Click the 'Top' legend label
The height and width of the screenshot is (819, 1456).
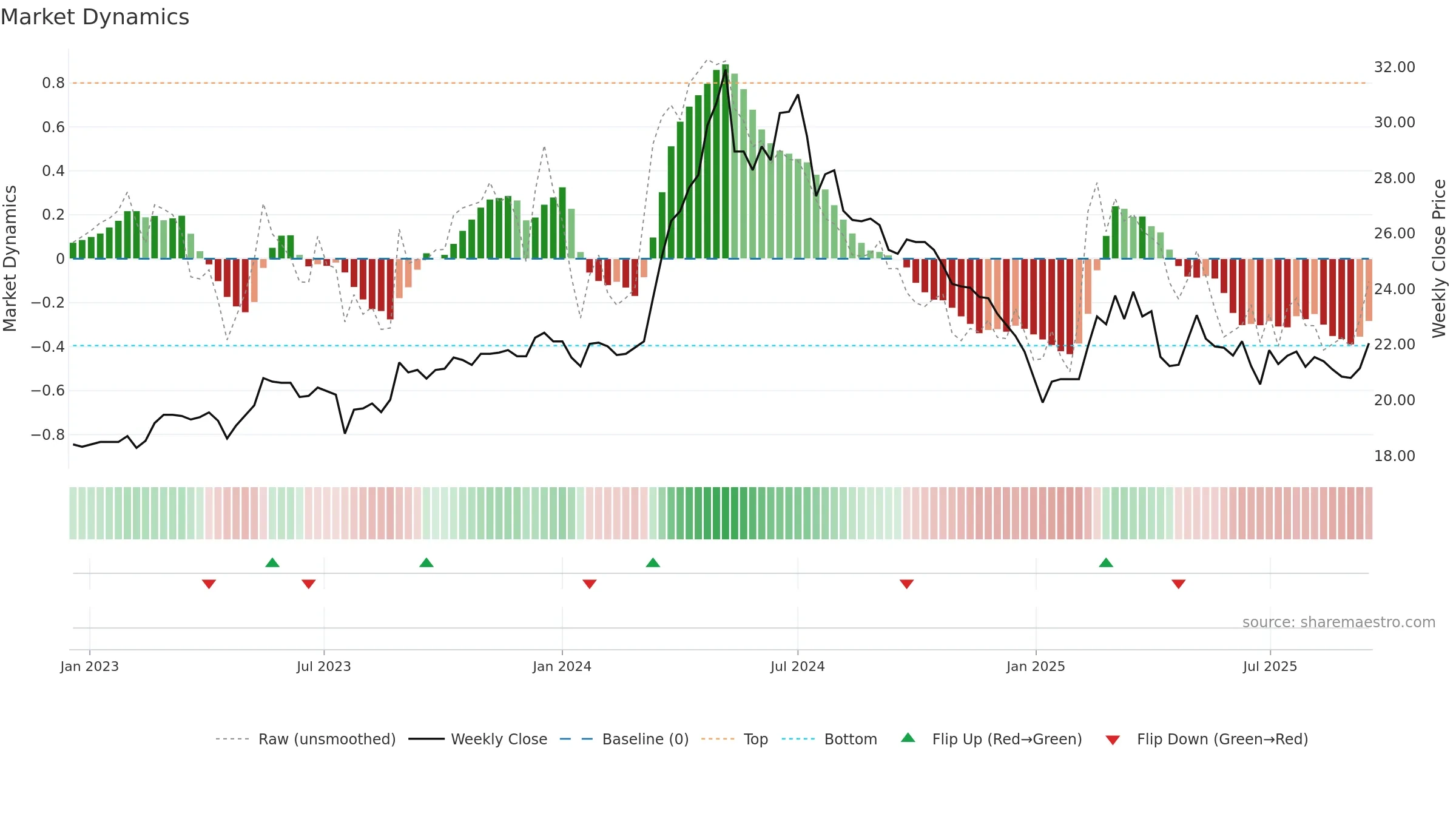[x=756, y=739]
